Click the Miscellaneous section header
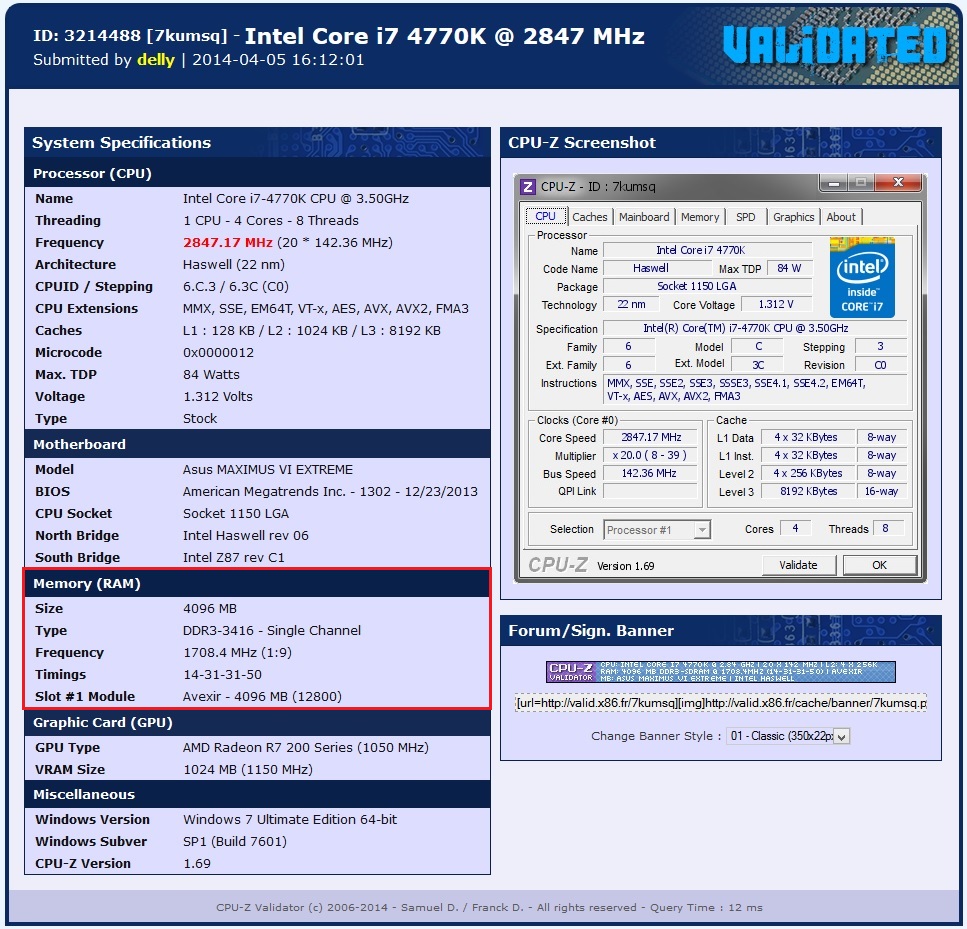Image resolution: width=967 pixels, height=929 pixels. point(257,795)
